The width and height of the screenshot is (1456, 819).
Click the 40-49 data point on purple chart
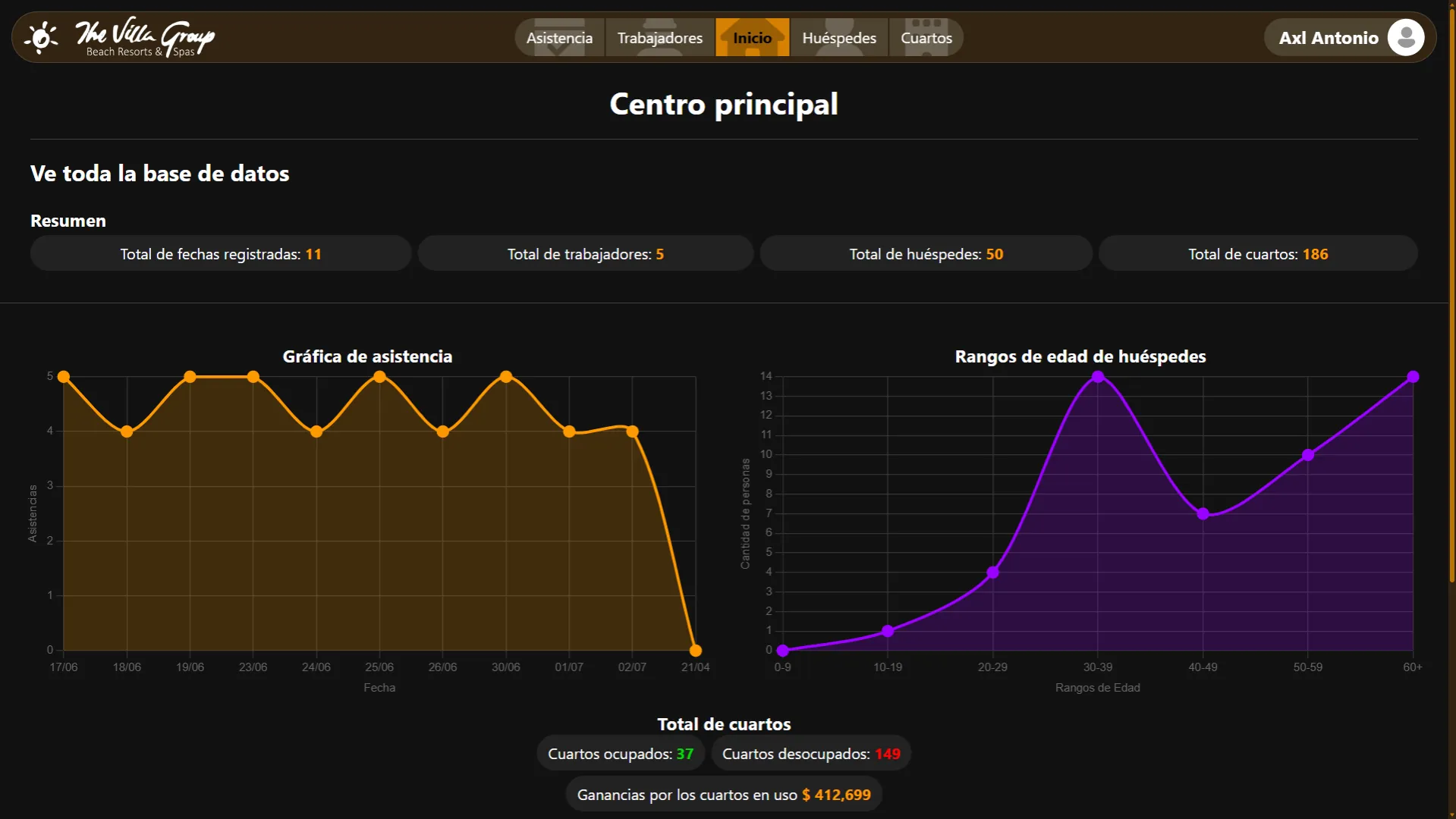pos(1203,513)
